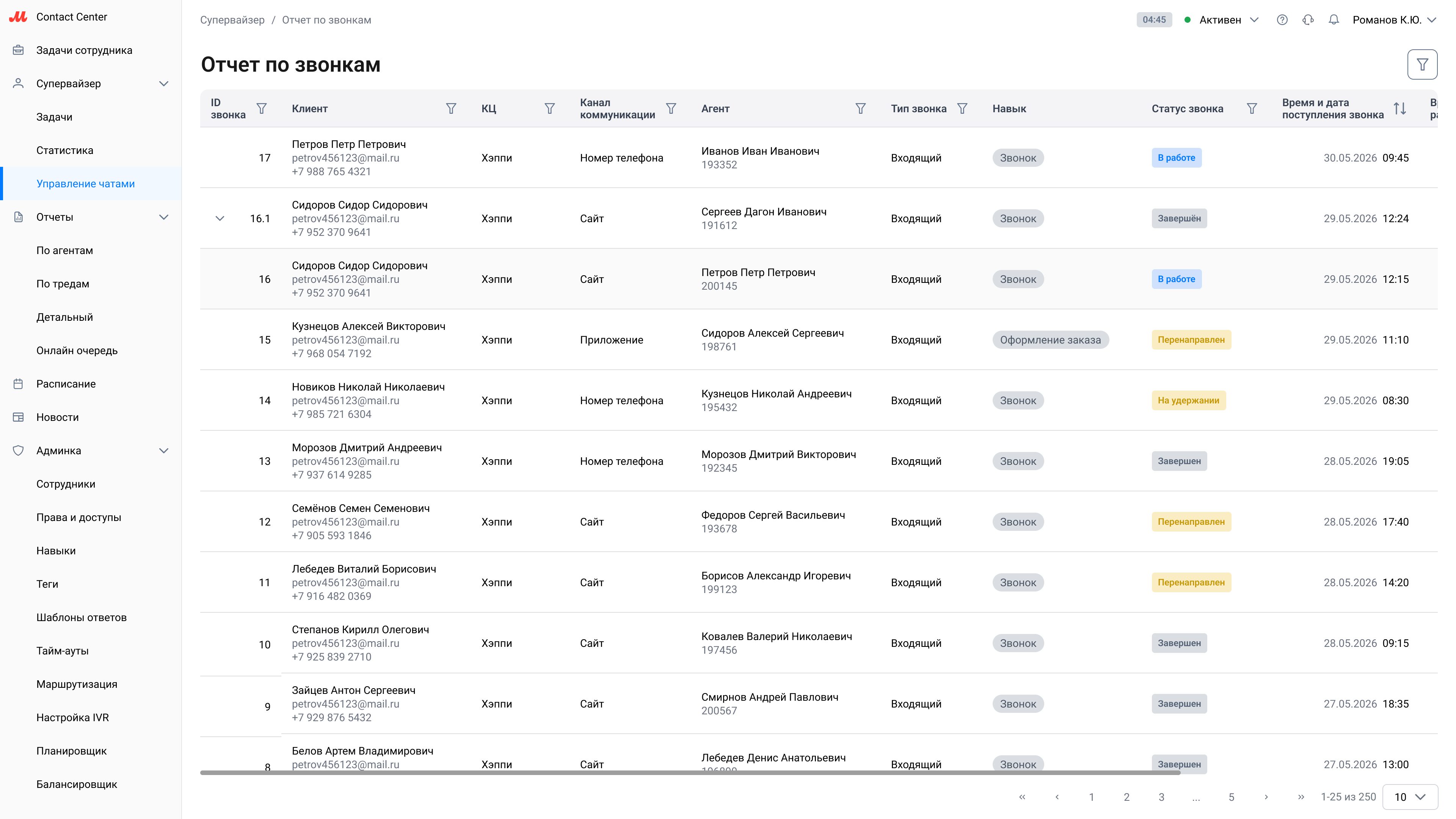Click the date 28.05.2026 19:05 cell

(x=1366, y=461)
